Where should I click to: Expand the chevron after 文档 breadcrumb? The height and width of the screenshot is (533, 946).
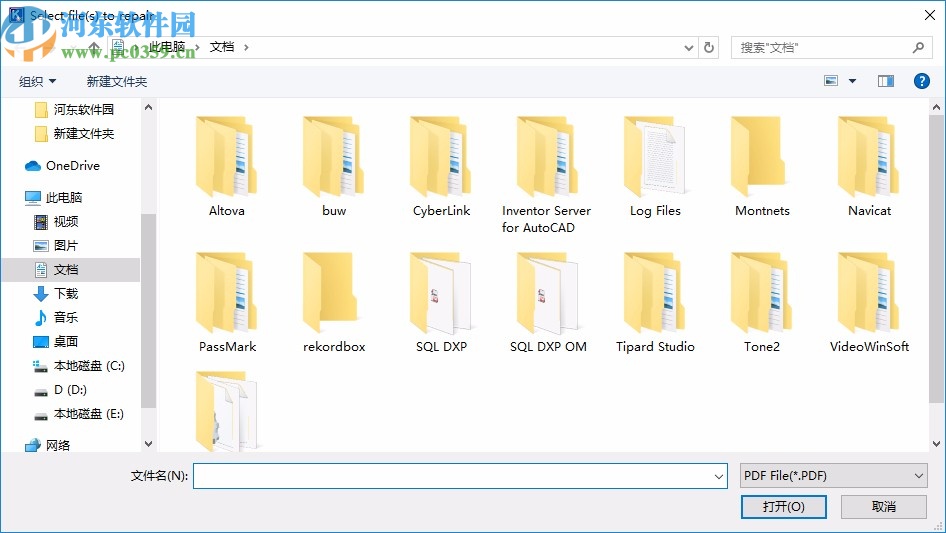click(x=246, y=47)
